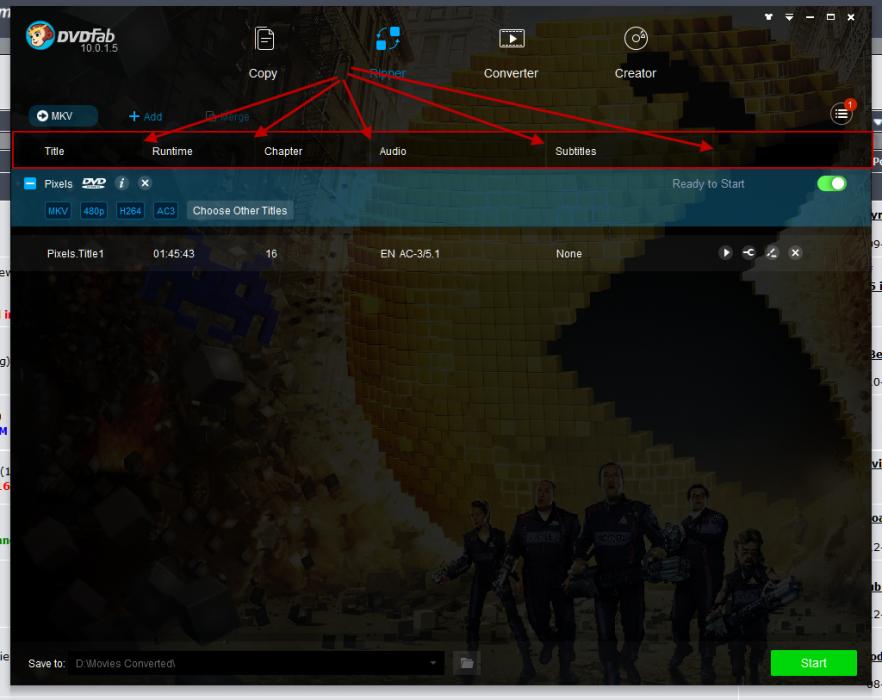Screen dimensions: 882x700
Task: Start the ripping process
Action: point(813,663)
